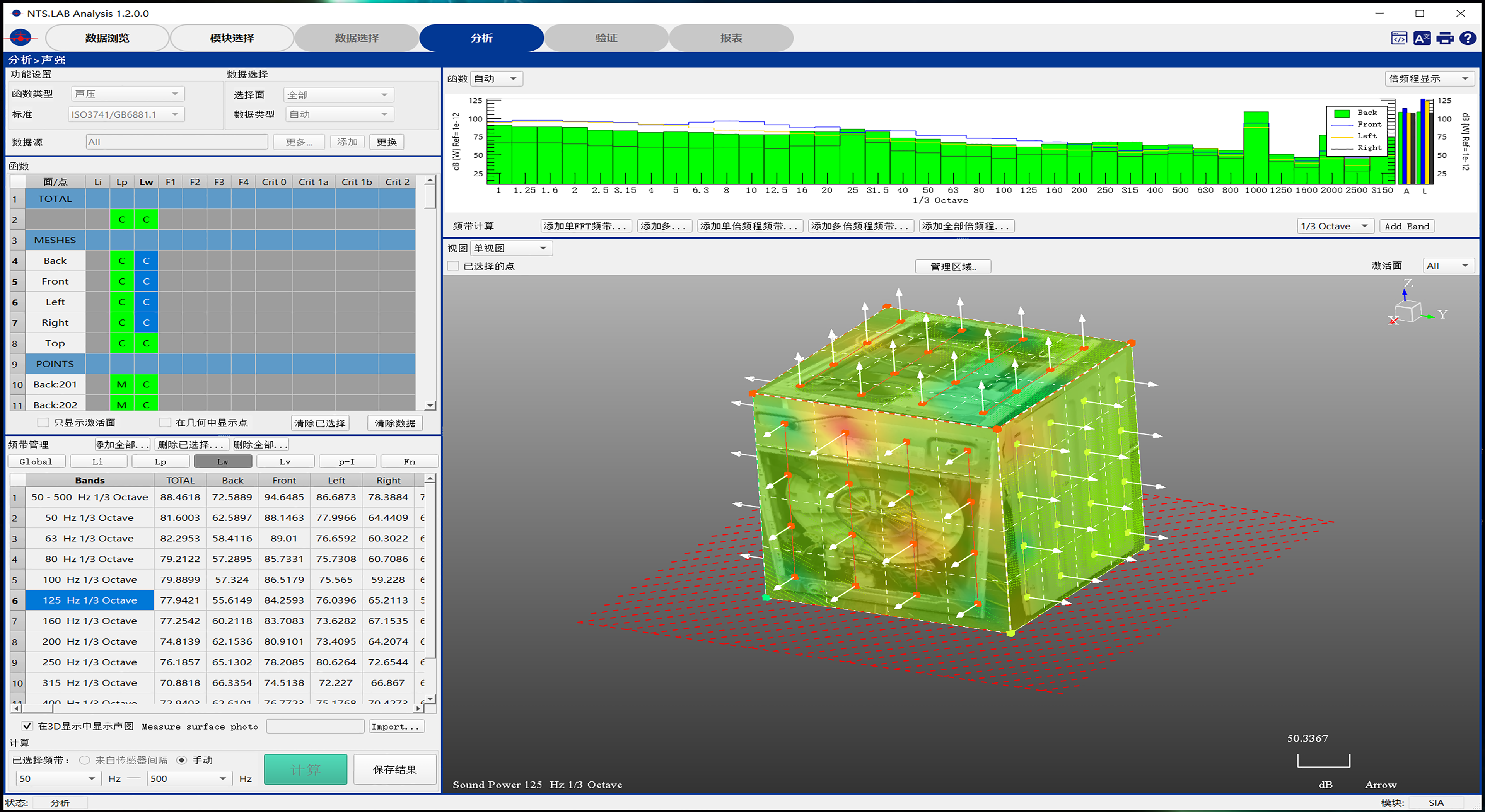Toggle 在3D显示中显示声图 checkbox
This screenshot has height=812, width=1485.
[x=27, y=726]
